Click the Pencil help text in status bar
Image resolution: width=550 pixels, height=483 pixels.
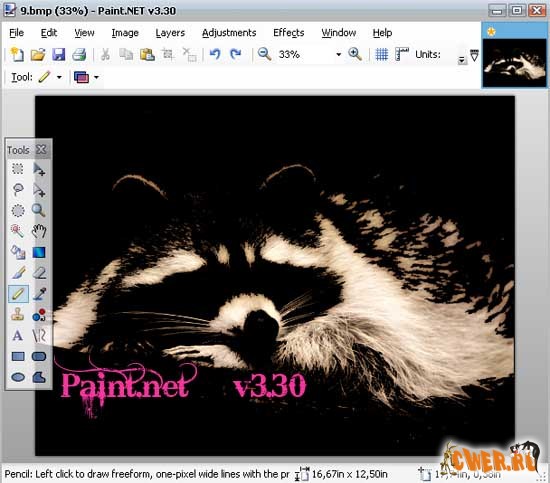pos(147,474)
